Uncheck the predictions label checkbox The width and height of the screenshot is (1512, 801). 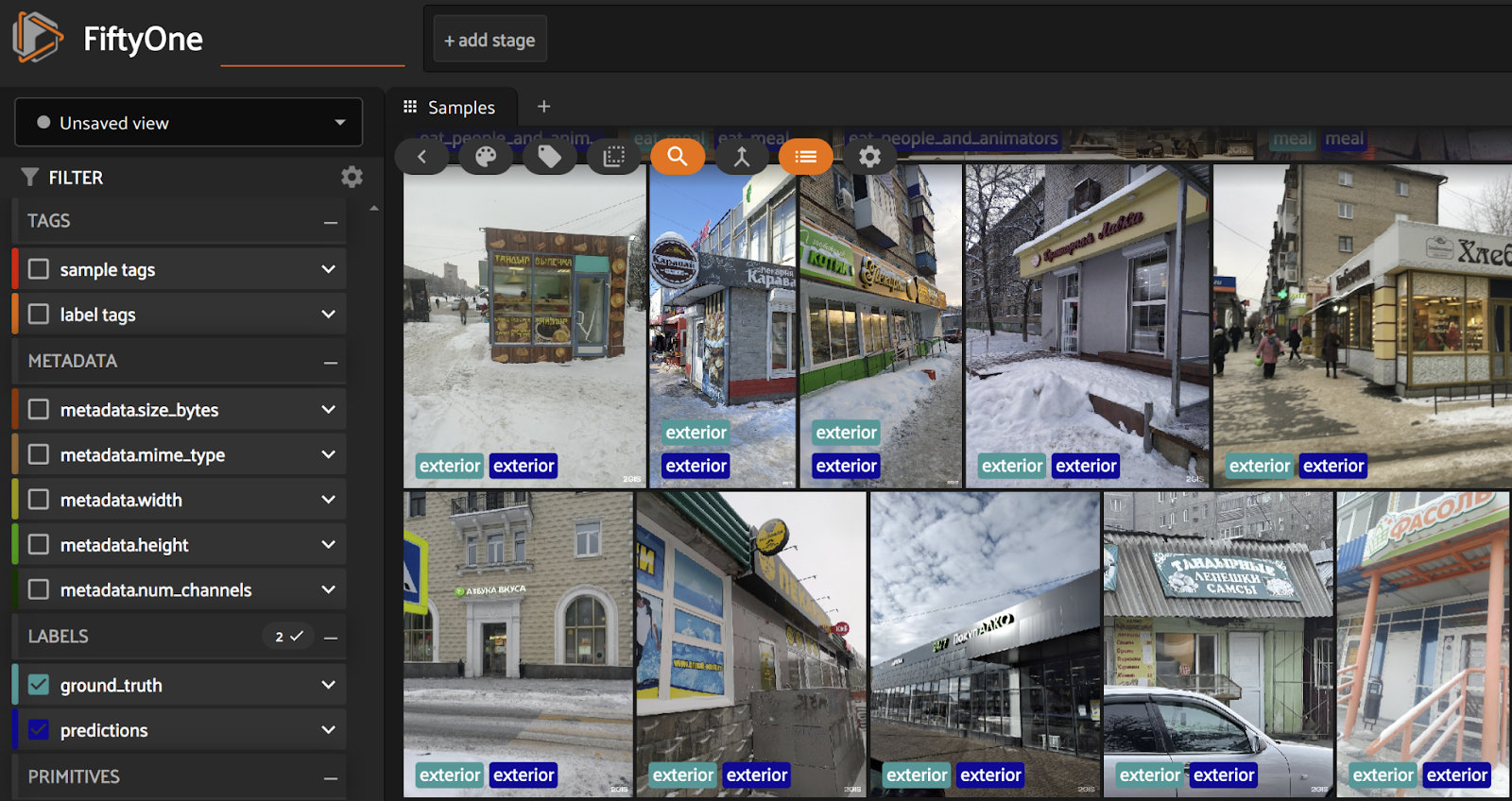coord(39,730)
